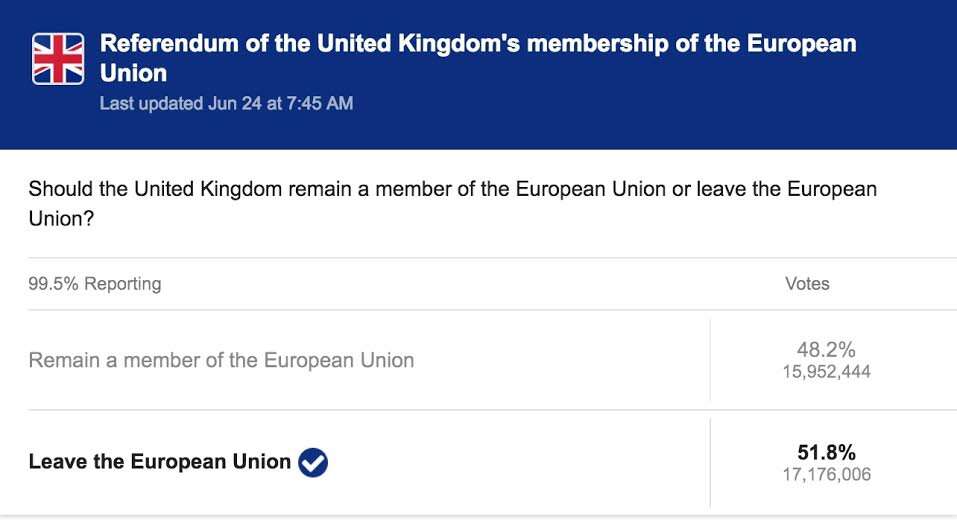The image size is (957, 523).
Task: Open the referendum title heading link
Action: click(x=478, y=45)
